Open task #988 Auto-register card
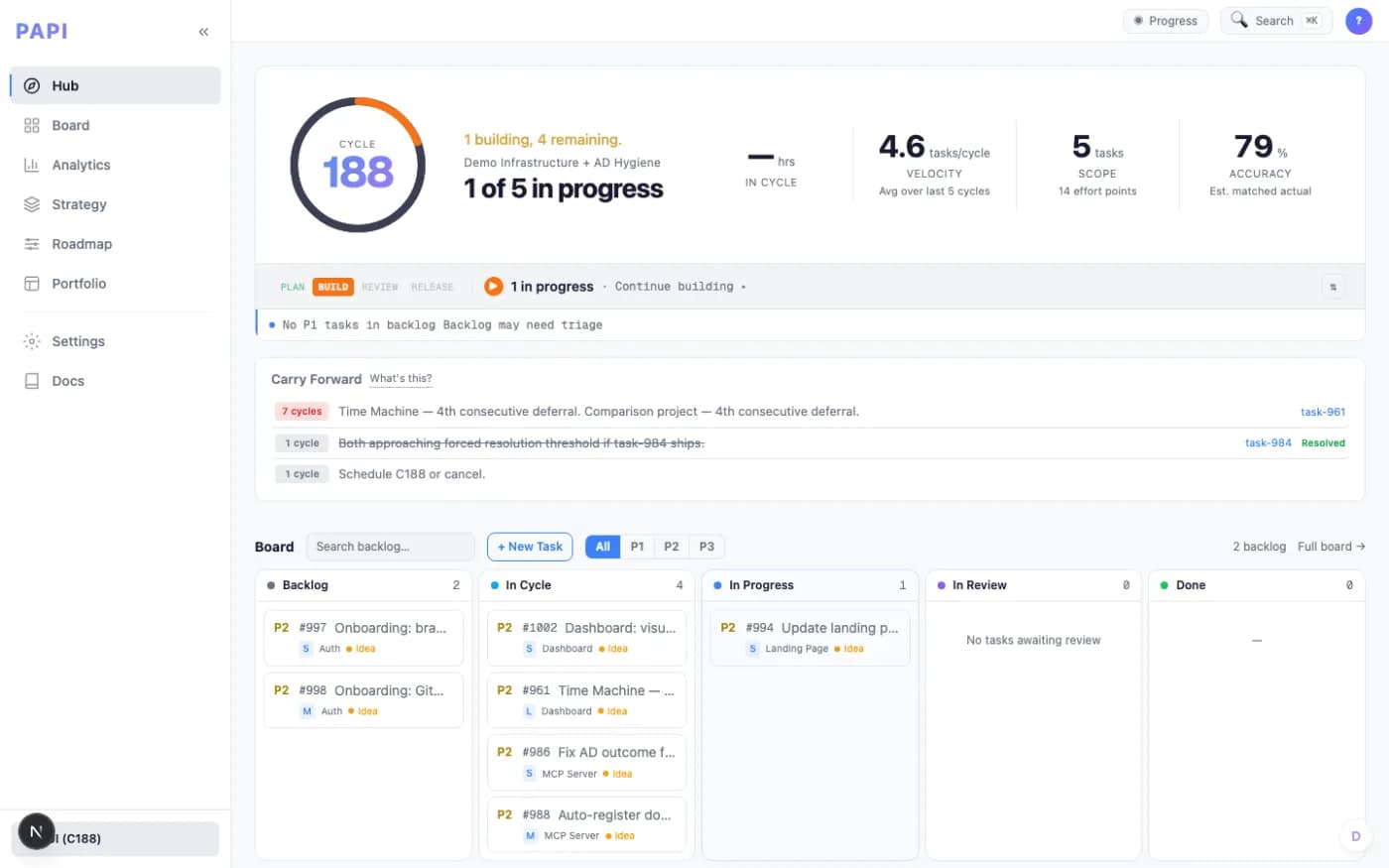The height and width of the screenshot is (868, 1389). pyautogui.click(x=587, y=823)
